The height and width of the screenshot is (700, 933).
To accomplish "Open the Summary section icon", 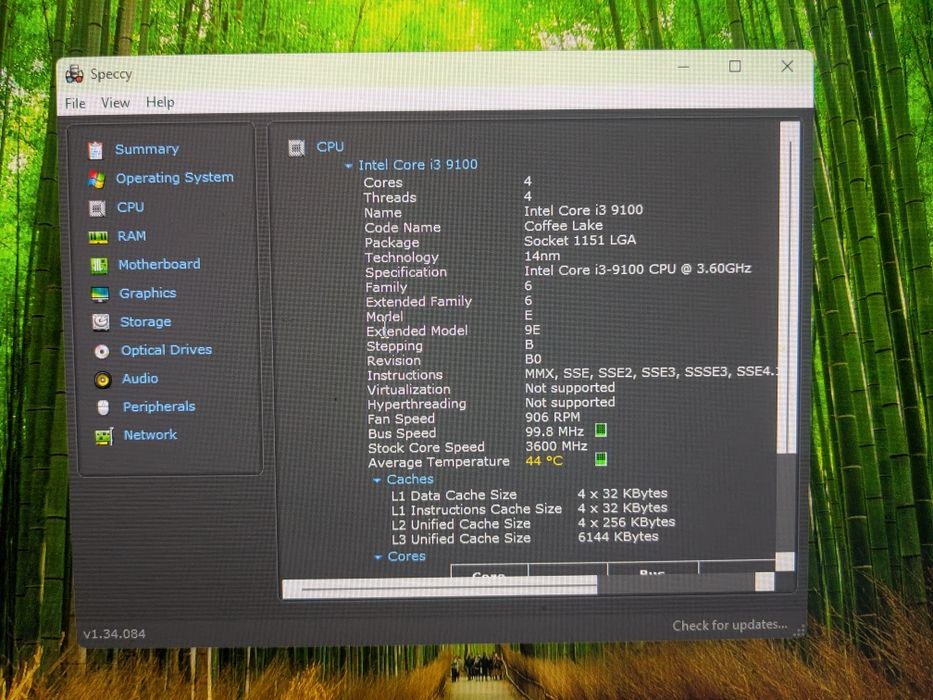I will (95, 150).
